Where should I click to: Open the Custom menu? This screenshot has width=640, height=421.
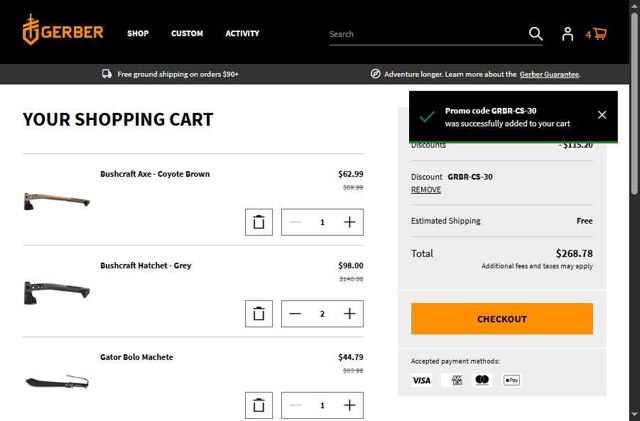coord(187,33)
